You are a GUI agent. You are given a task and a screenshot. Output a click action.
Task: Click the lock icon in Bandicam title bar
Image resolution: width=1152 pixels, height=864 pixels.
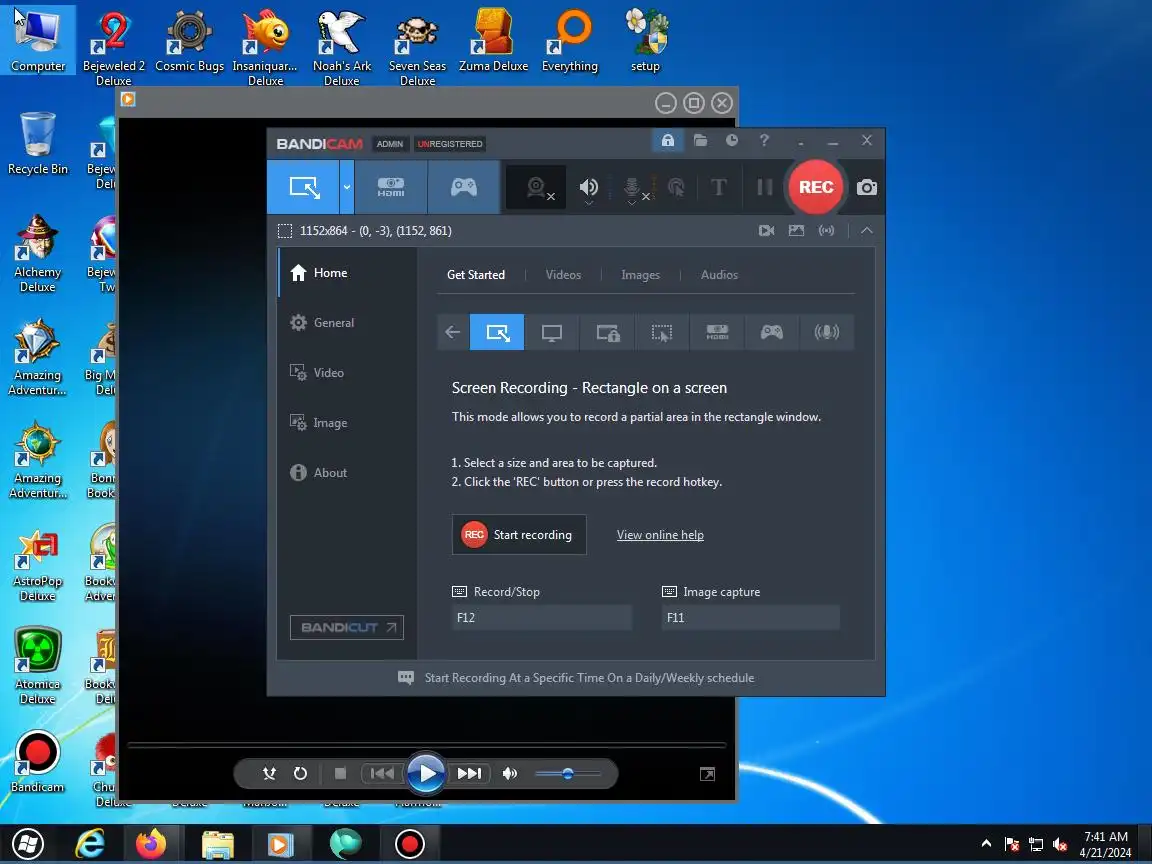tap(667, 140)
